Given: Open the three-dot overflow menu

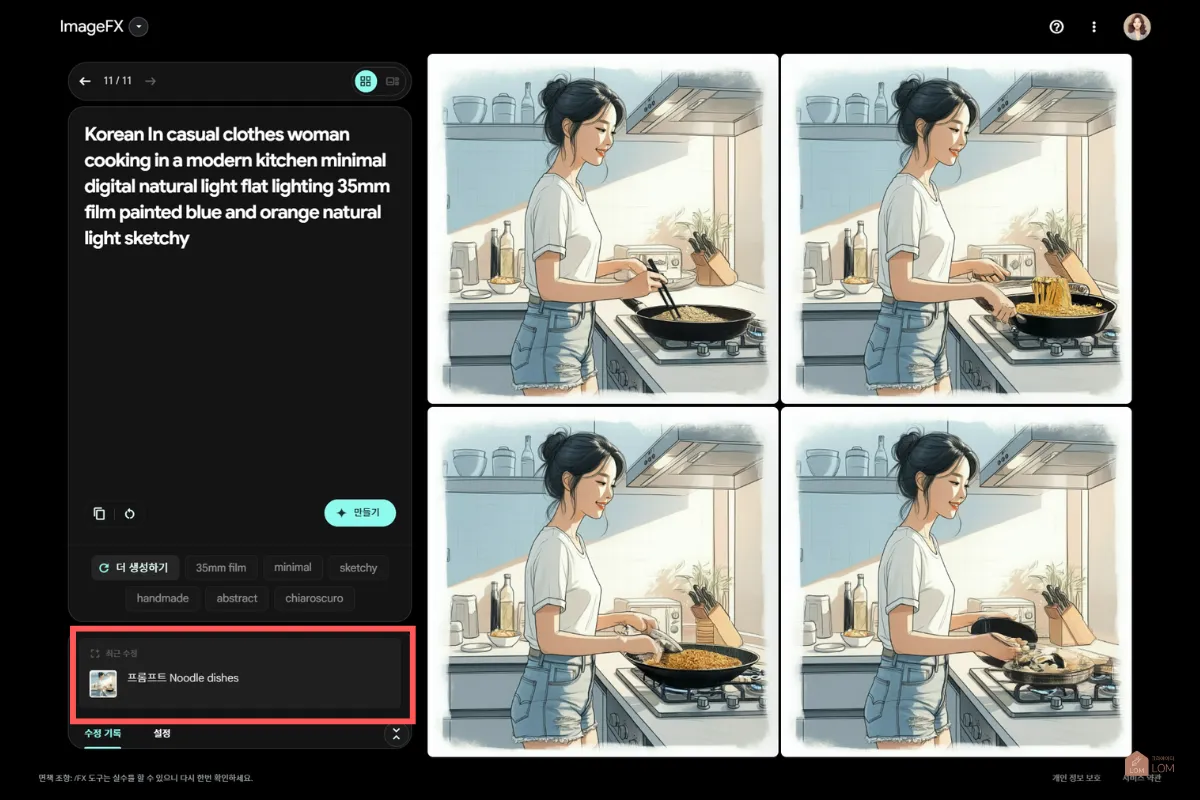Looking at the screenshot, I should pos(1093,27).
